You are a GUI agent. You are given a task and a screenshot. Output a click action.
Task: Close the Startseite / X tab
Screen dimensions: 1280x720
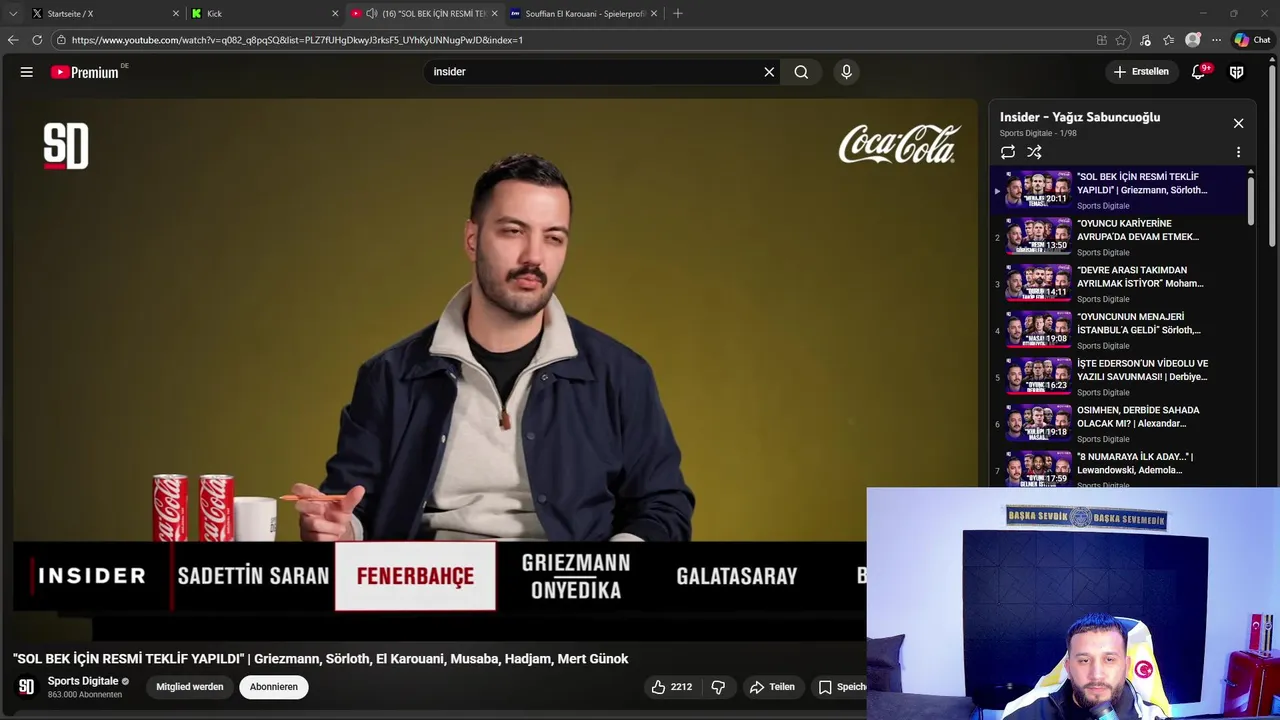tap(176, 13)
